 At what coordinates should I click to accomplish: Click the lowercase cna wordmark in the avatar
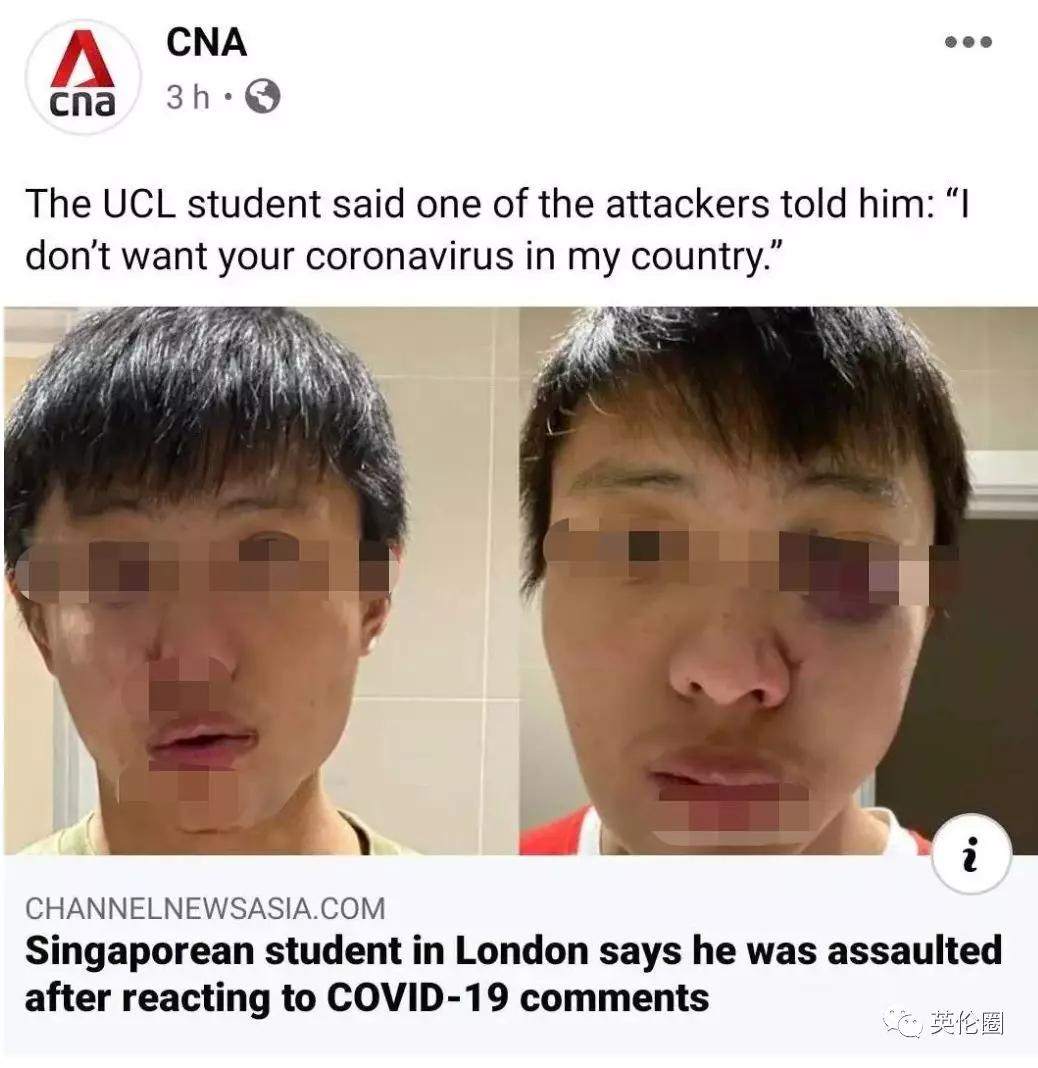82,103
